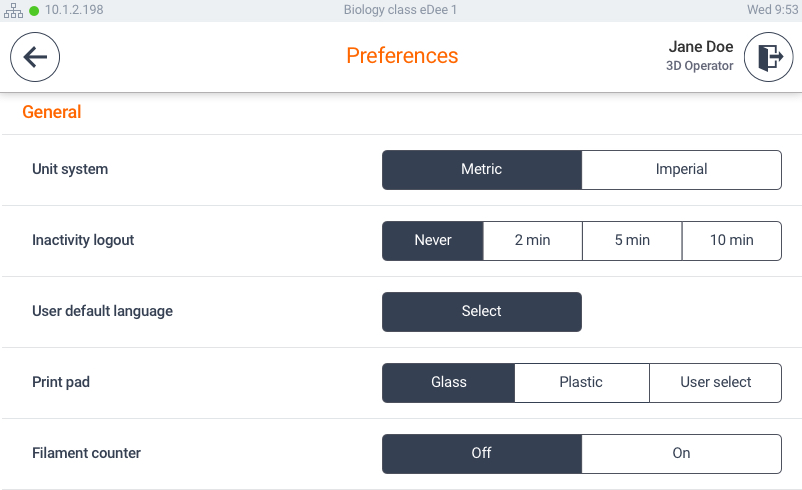This screenshot has height=490, width=802.
Task: Click the 10.1.2.198 IP address
Action: click(x=74, y=10)
